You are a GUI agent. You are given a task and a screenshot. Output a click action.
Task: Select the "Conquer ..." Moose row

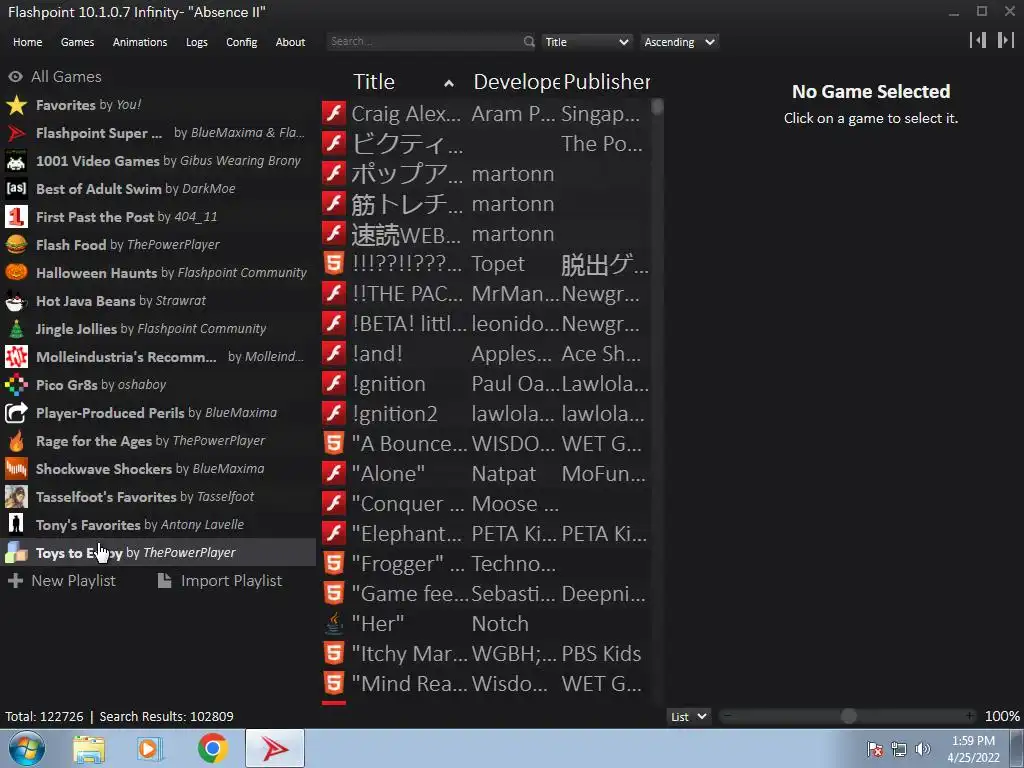point(486,504)
